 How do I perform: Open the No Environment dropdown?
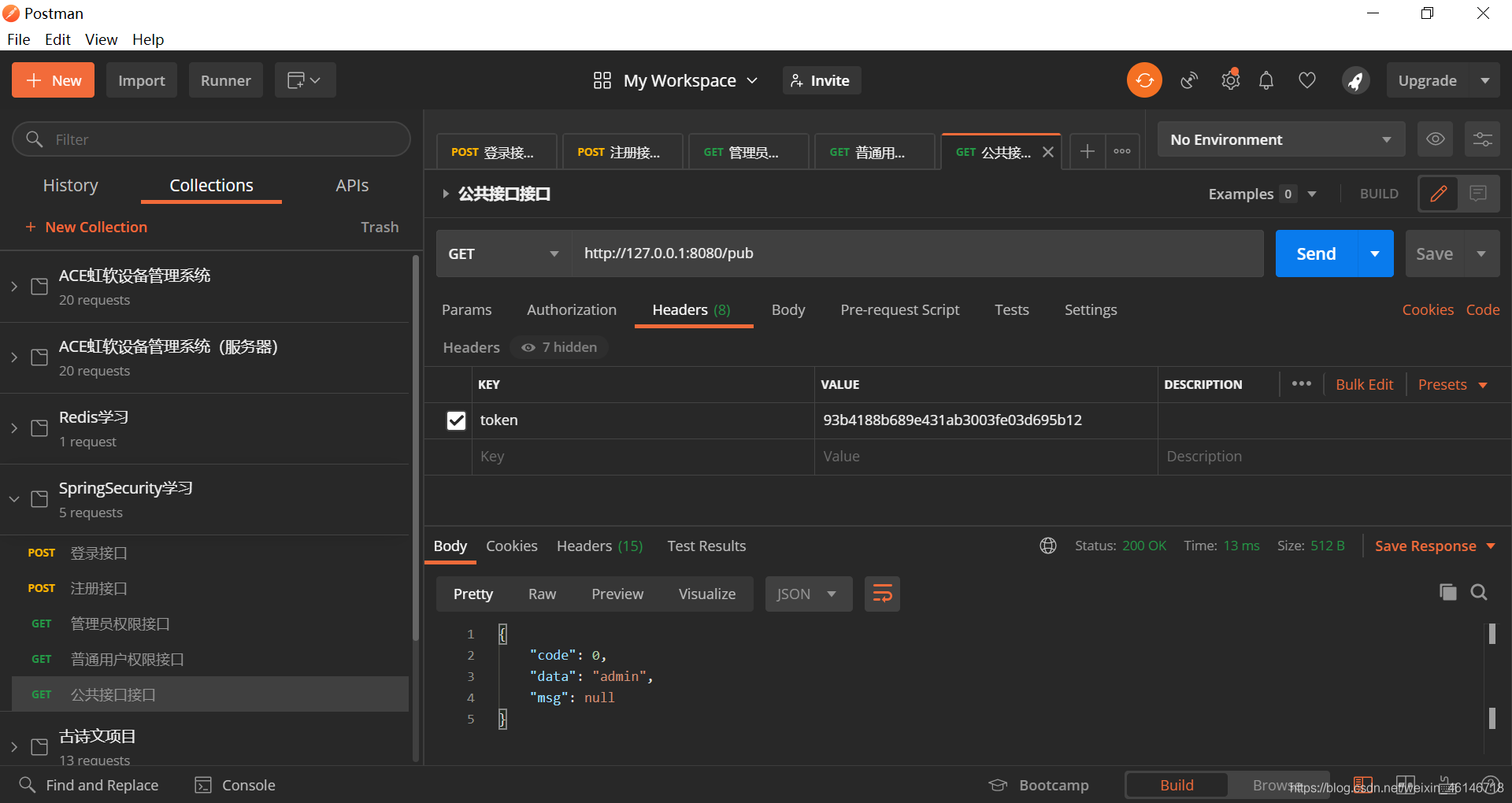tap(1281, 139)
